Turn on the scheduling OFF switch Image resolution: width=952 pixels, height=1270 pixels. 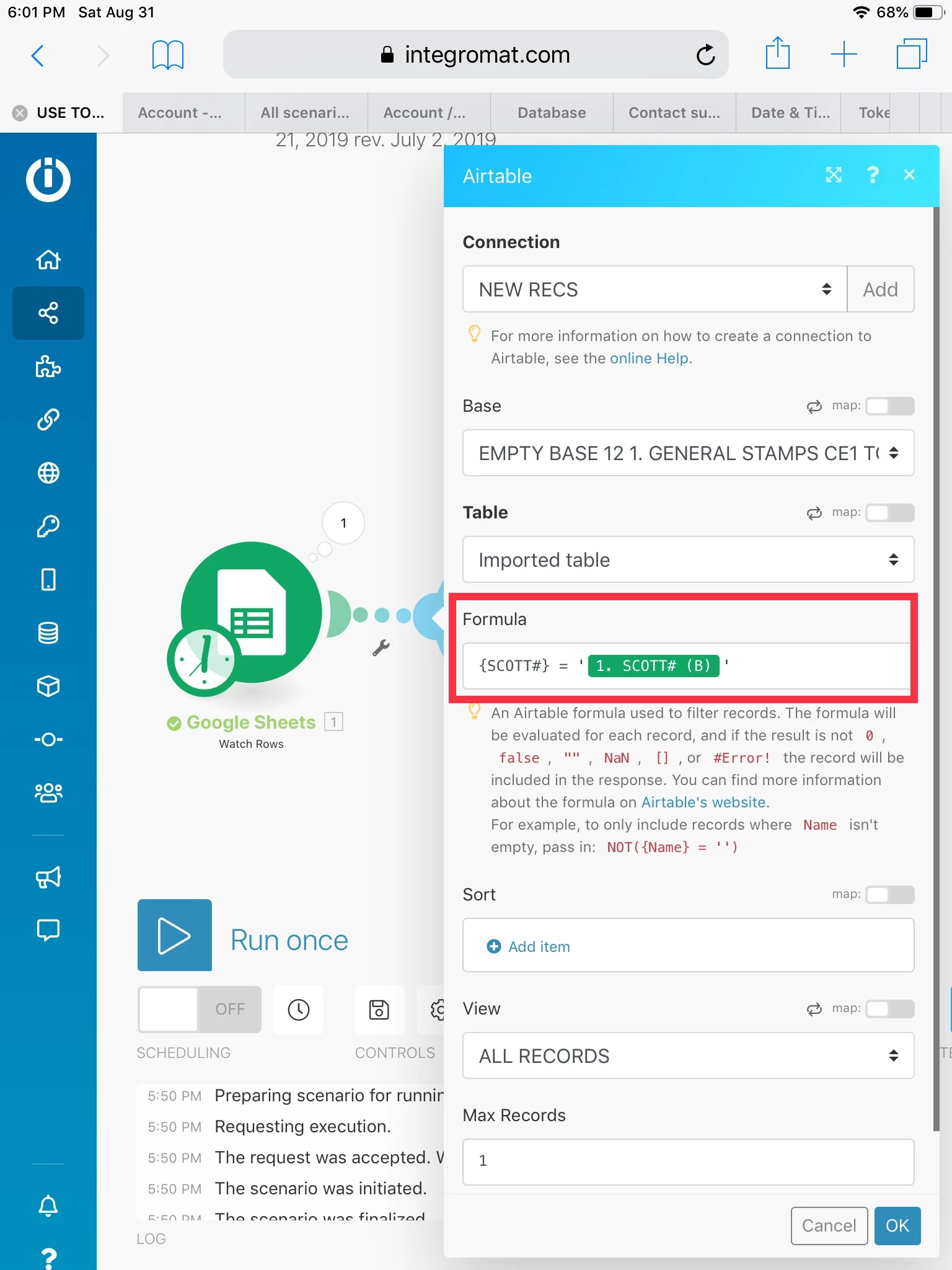point(200,1009)
